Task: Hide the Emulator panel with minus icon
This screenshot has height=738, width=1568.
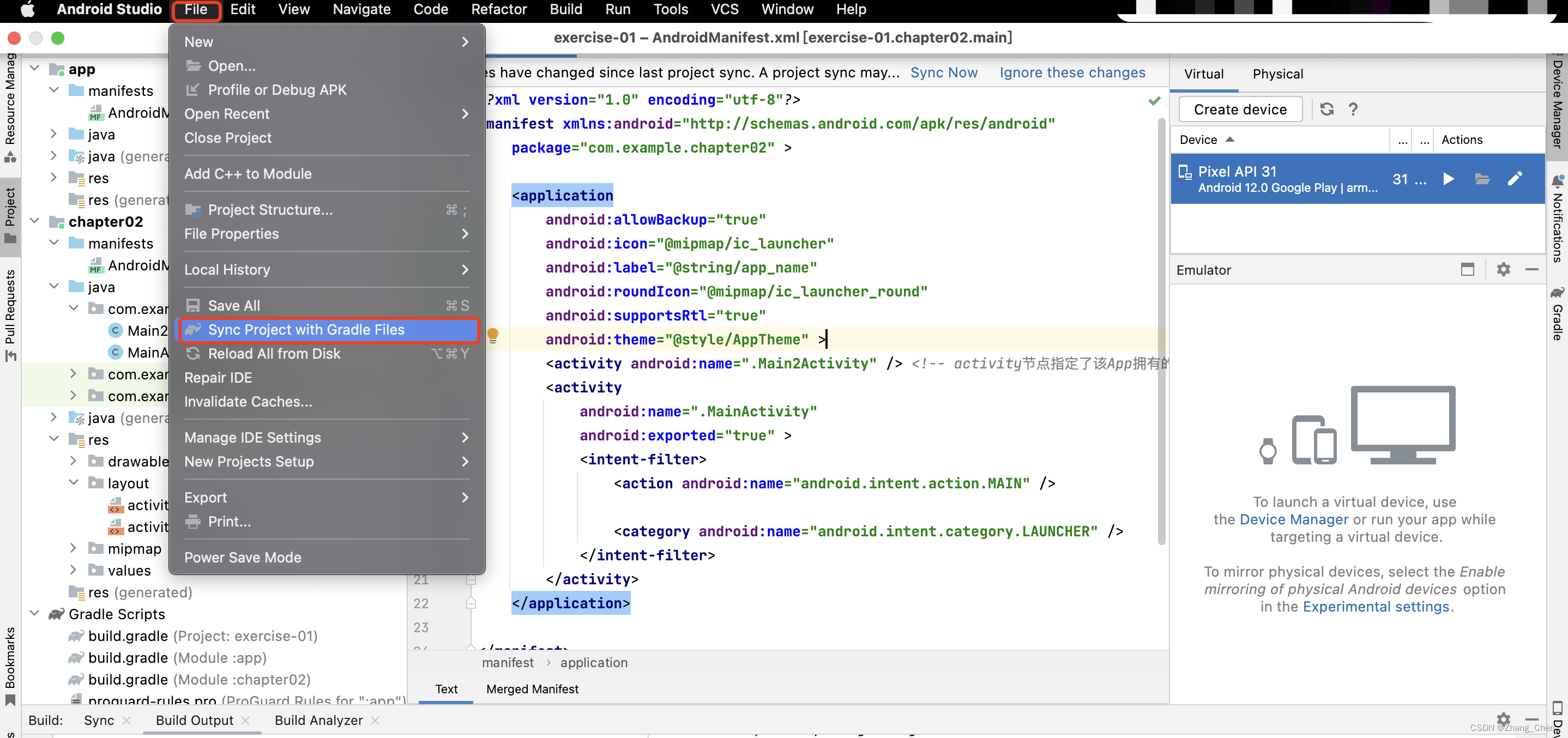Action: (x=1532, y=269)
